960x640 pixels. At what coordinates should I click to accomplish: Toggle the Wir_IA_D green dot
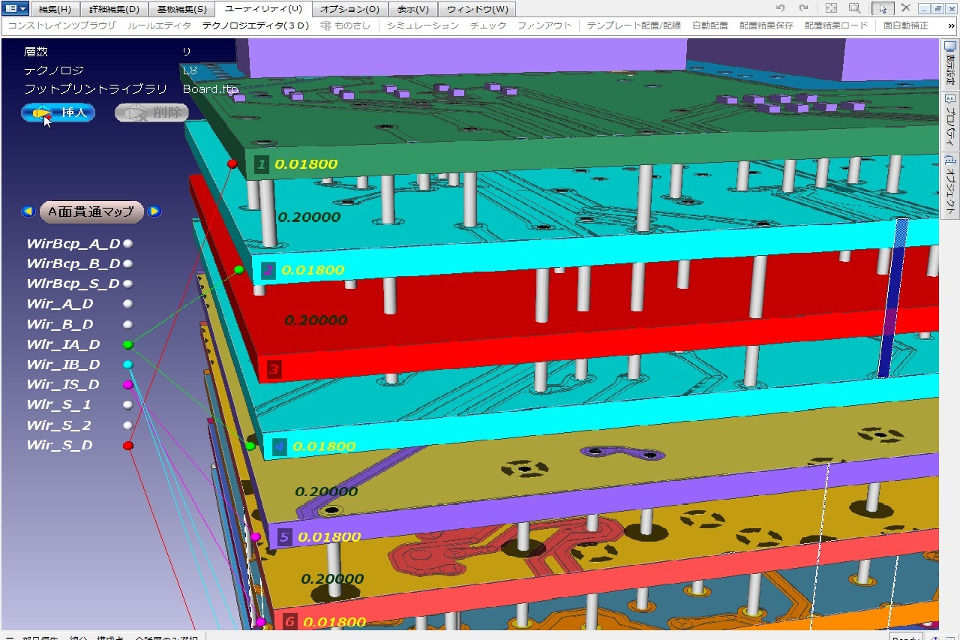[128, 344]
